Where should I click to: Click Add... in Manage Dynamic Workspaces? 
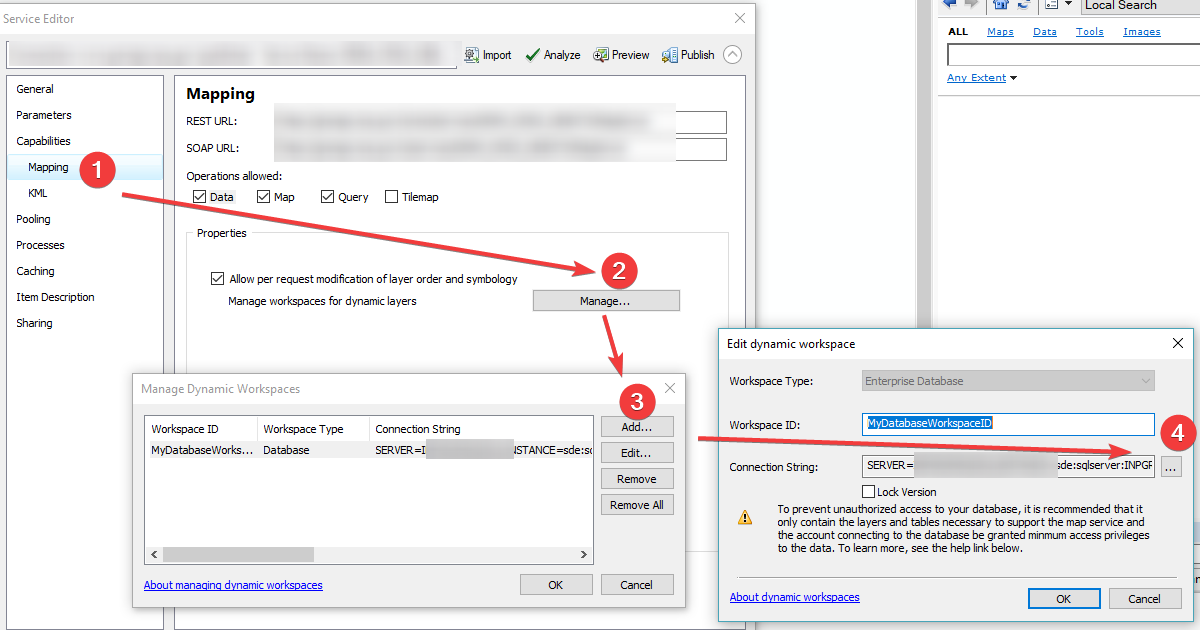click(x=637, y=427)
